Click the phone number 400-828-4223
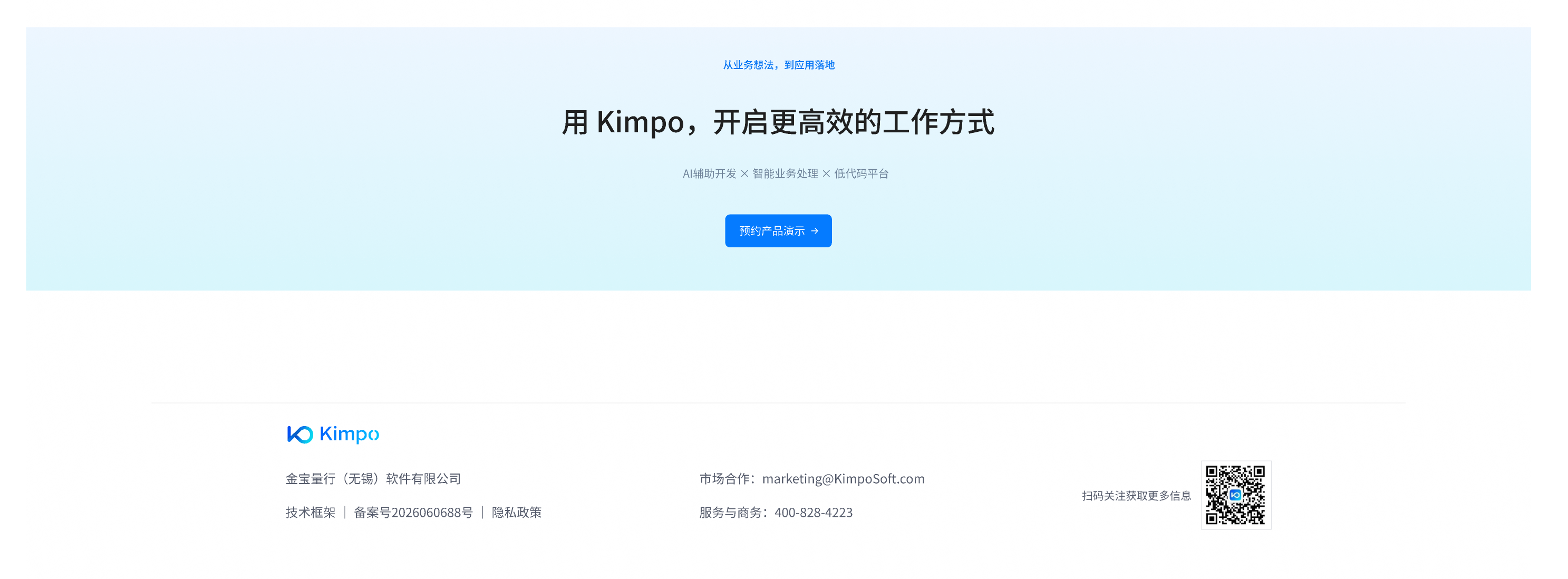 813,513
